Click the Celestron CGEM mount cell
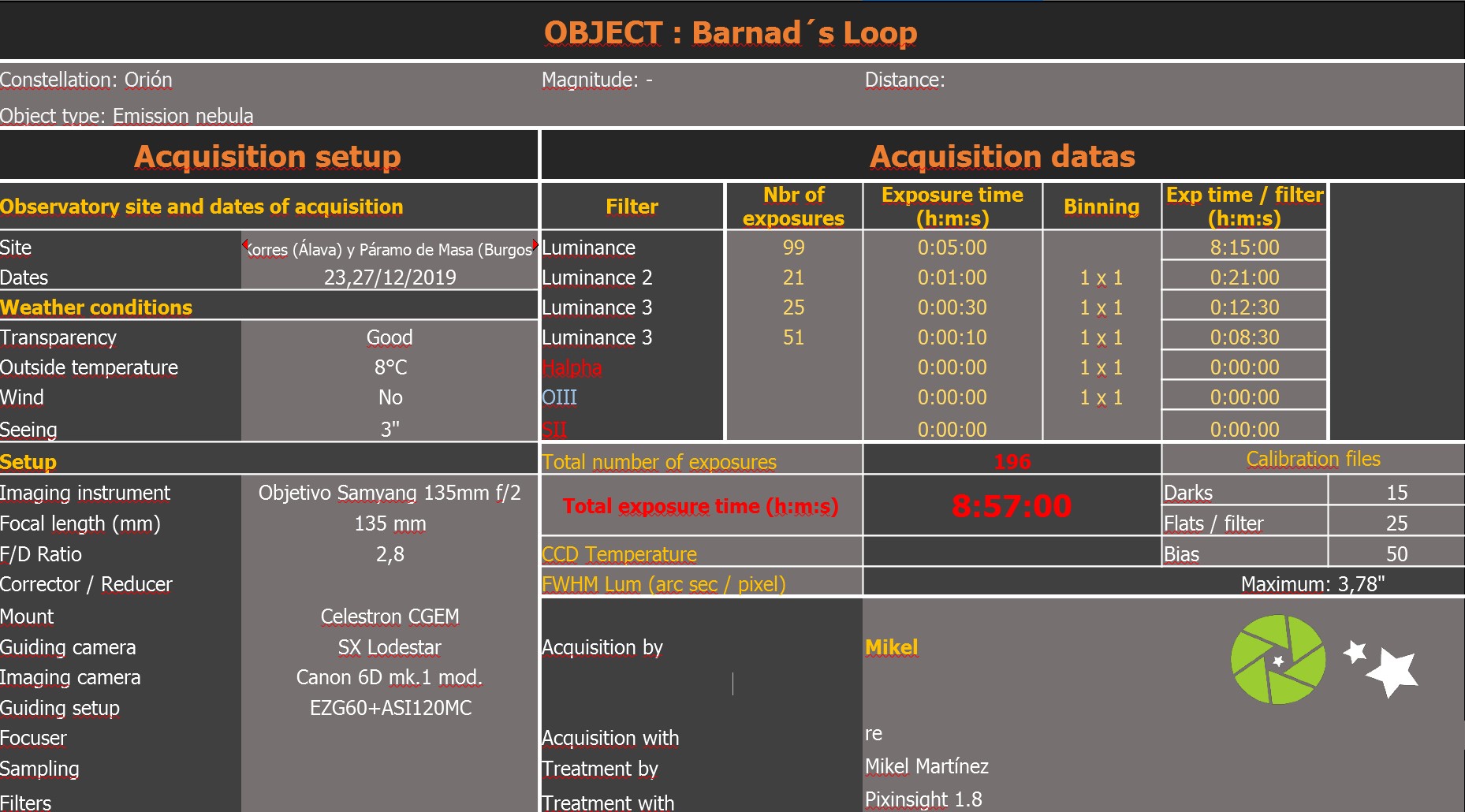 390,616
